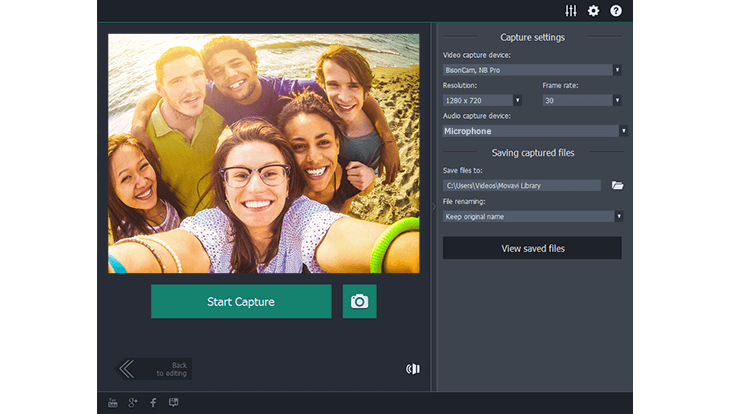The image size is (730, 414).
Task: Open the feedback chat icon in footer
Action: tap(173, 402)
